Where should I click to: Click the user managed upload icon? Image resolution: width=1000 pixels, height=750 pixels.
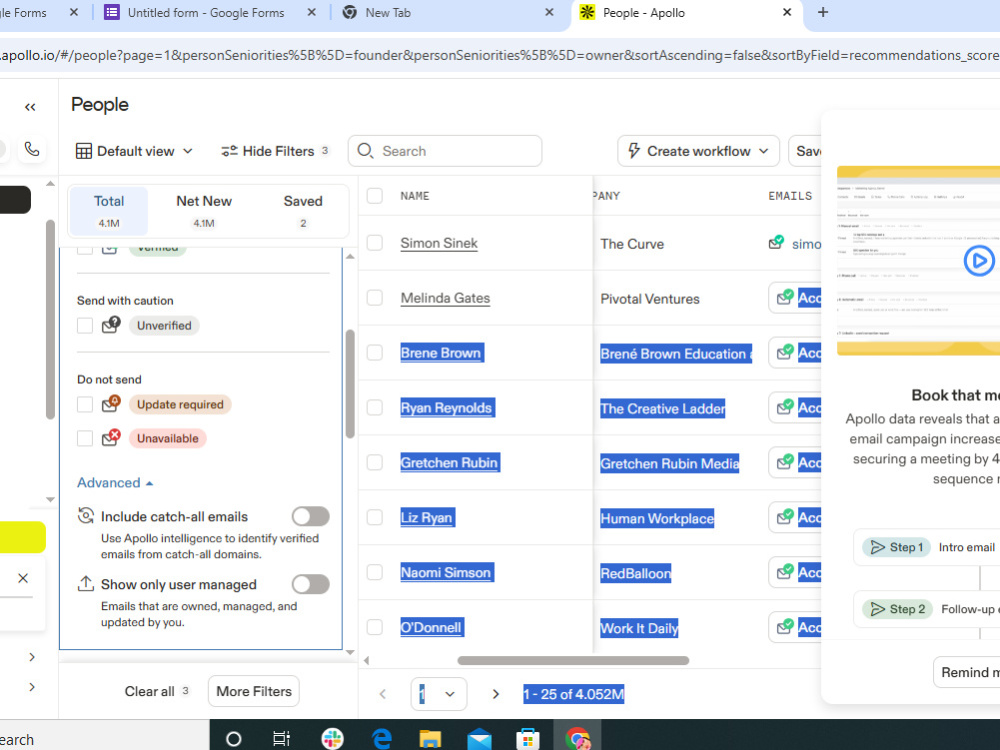pyautogui.click(x=85, y=584)
